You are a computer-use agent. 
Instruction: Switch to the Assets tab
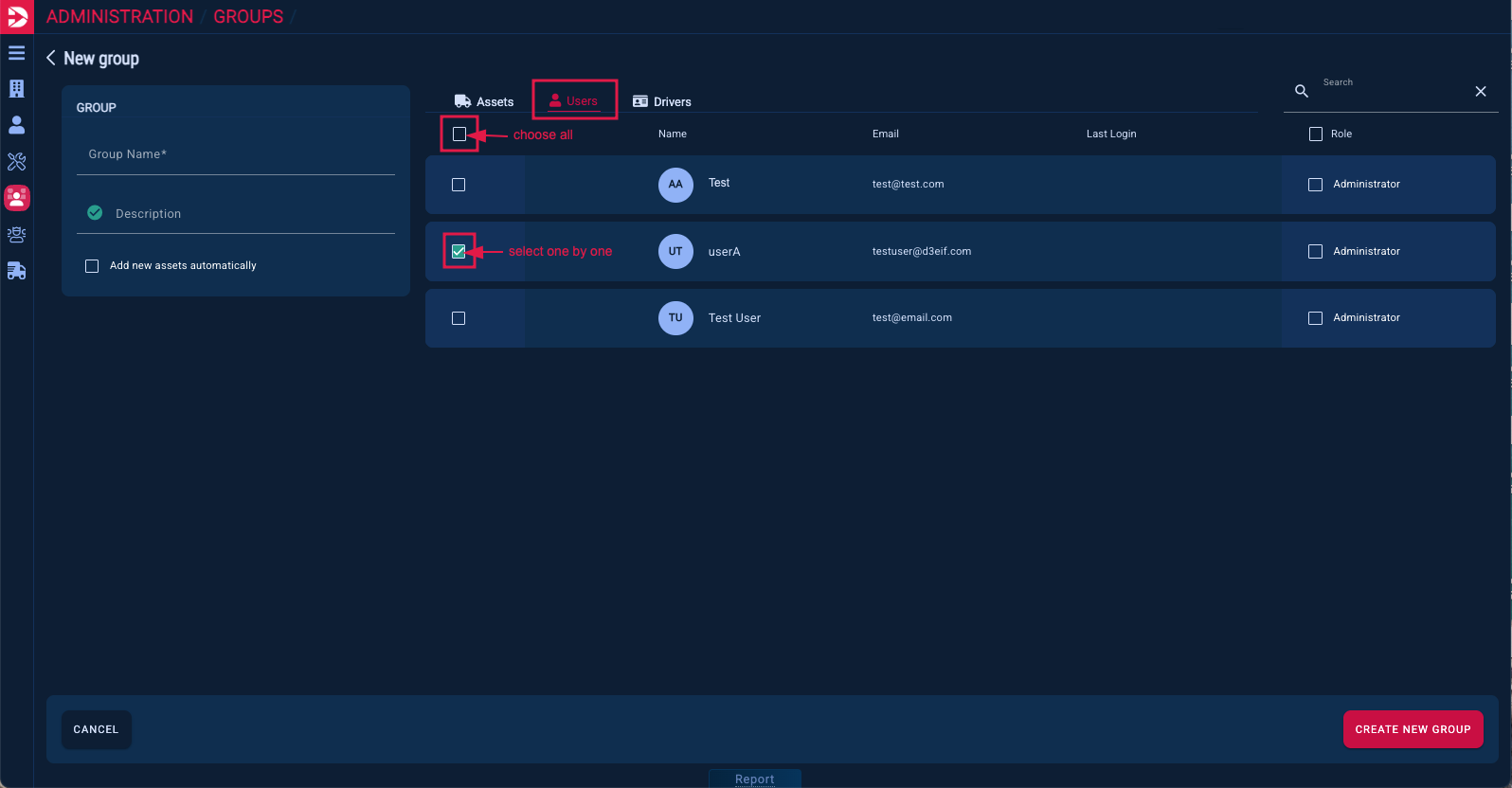(x=484, y=101)
